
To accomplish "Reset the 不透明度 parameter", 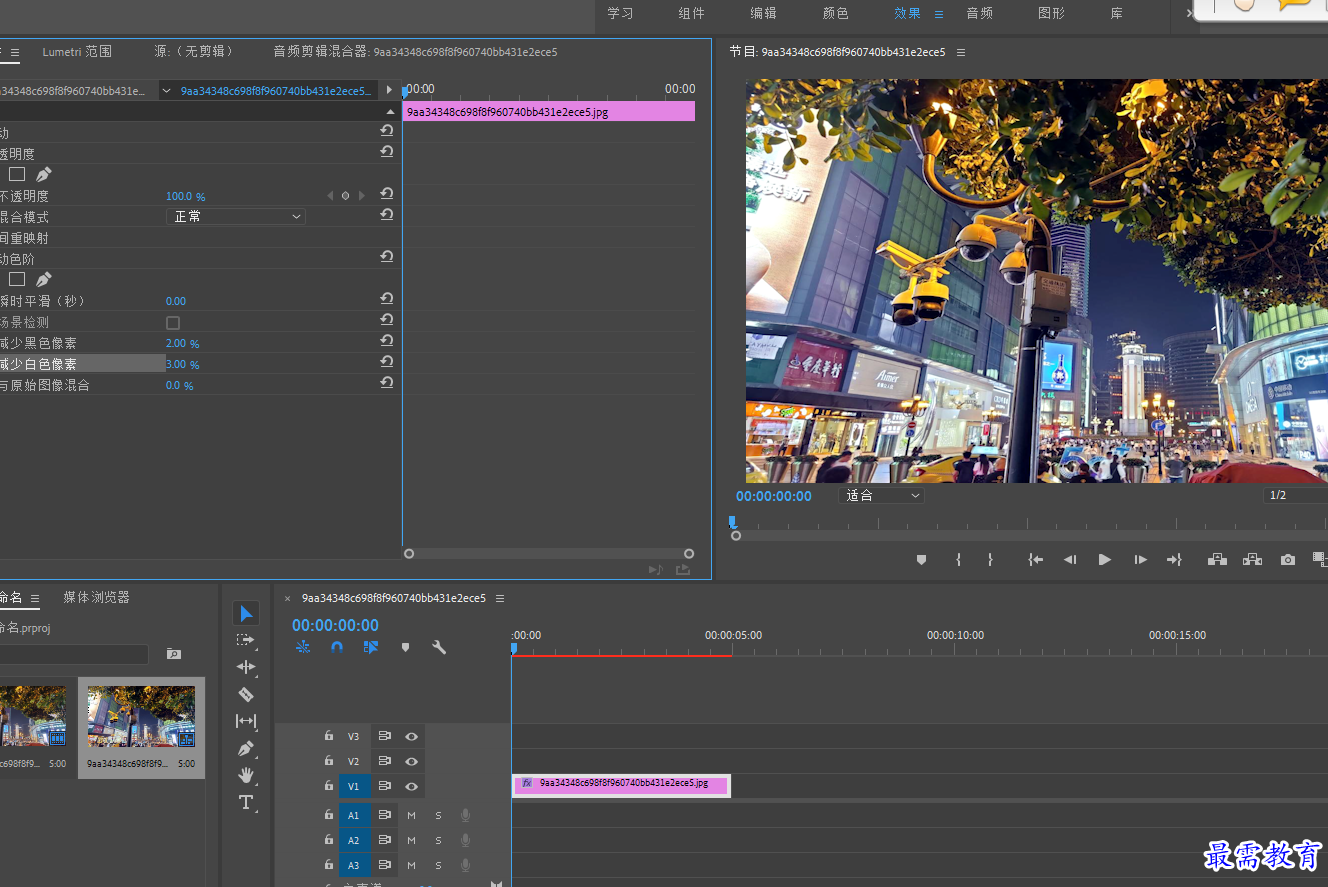I will [x=387, y=194].
